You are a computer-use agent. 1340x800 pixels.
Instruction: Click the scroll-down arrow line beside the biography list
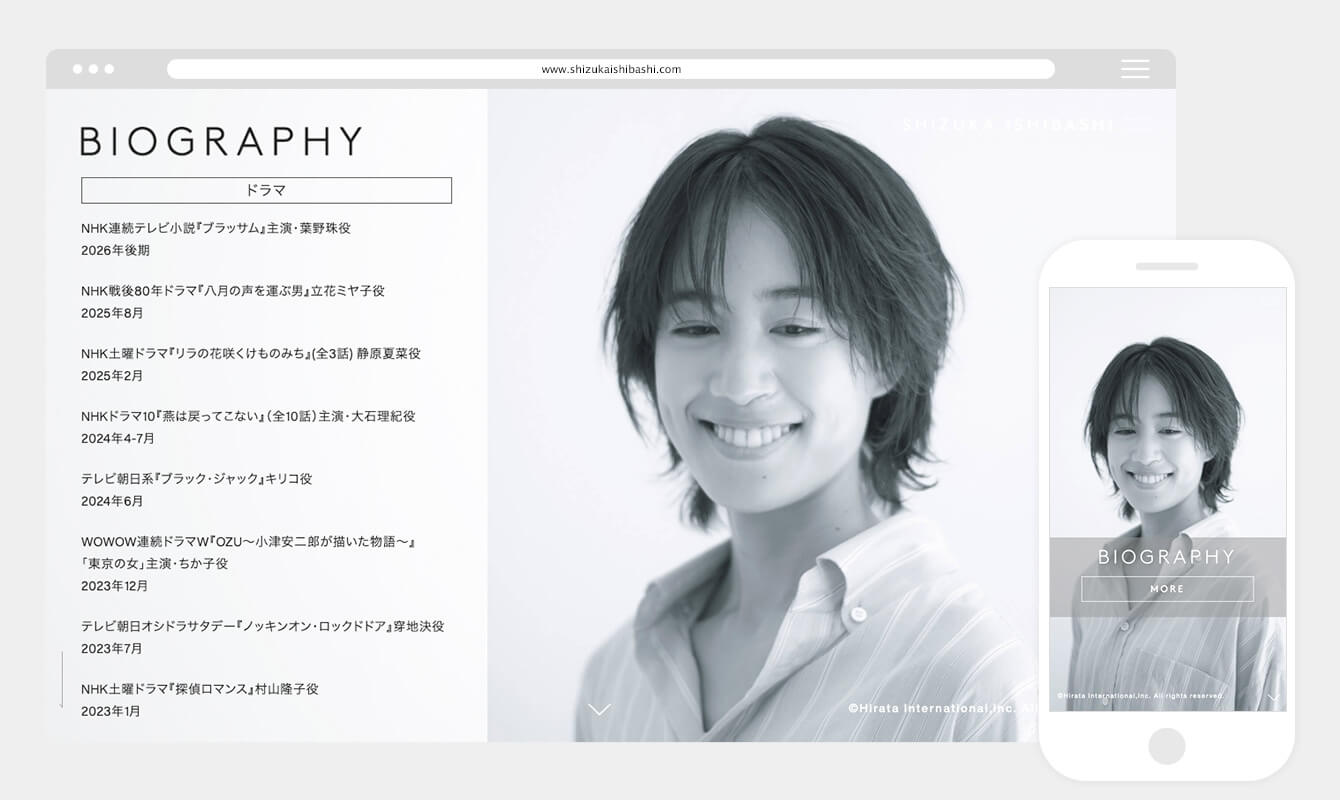(62, 680)
